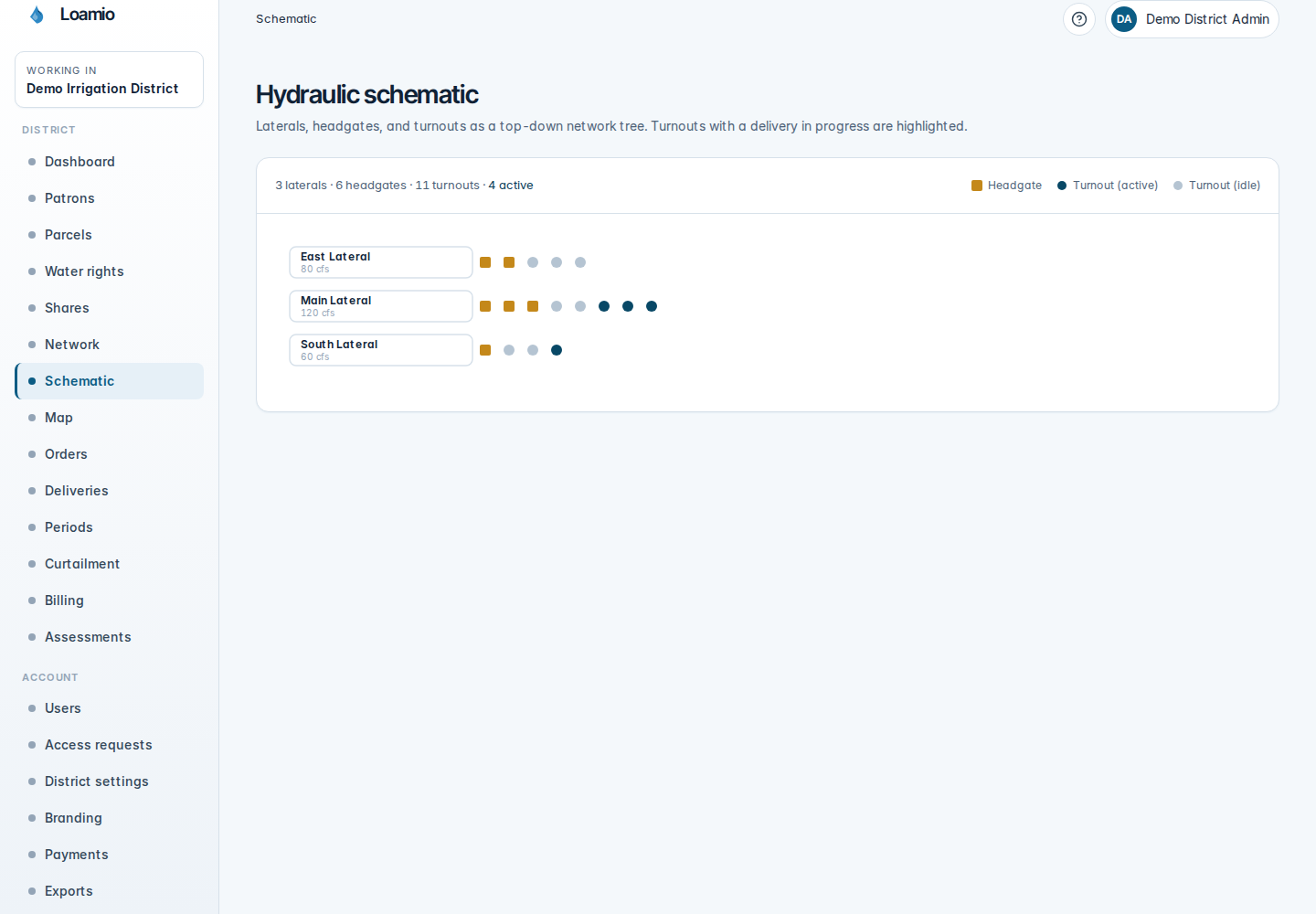Go to Access requests
Viewport: 1316px width, 914px height.
pyautogui.click(x=109, y=745)
